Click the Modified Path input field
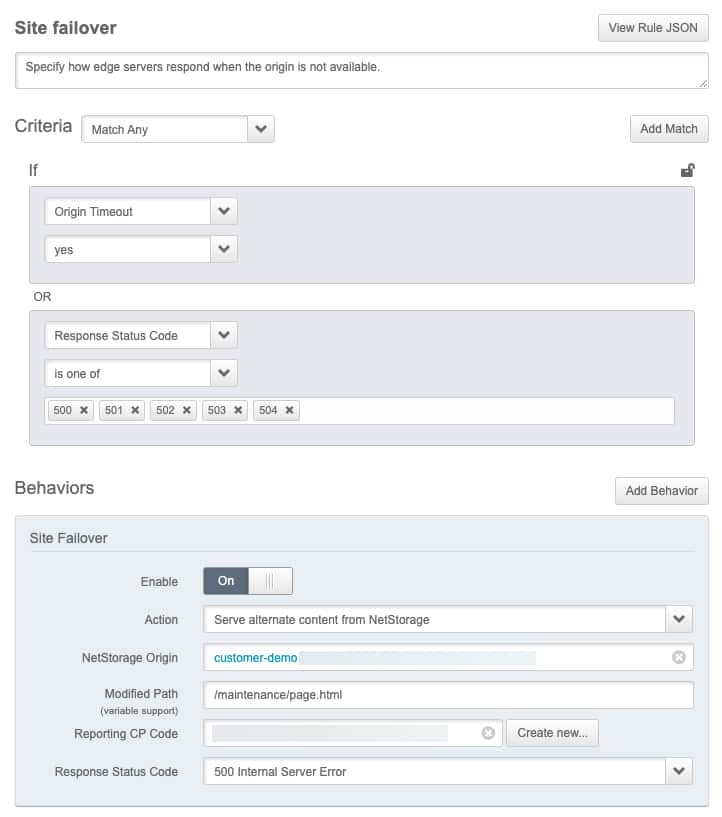Image resolution: width=722 pixels, height=817 pixels. click(448, 695)
